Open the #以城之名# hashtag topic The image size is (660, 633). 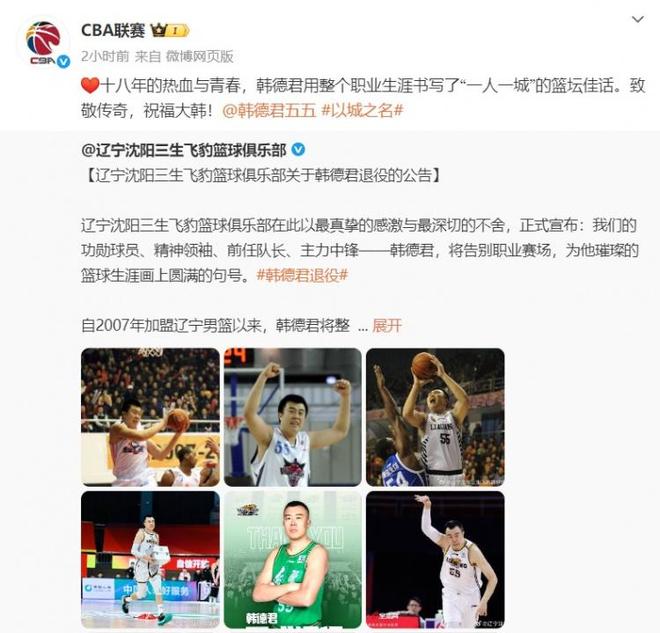(x=362, y=111)
